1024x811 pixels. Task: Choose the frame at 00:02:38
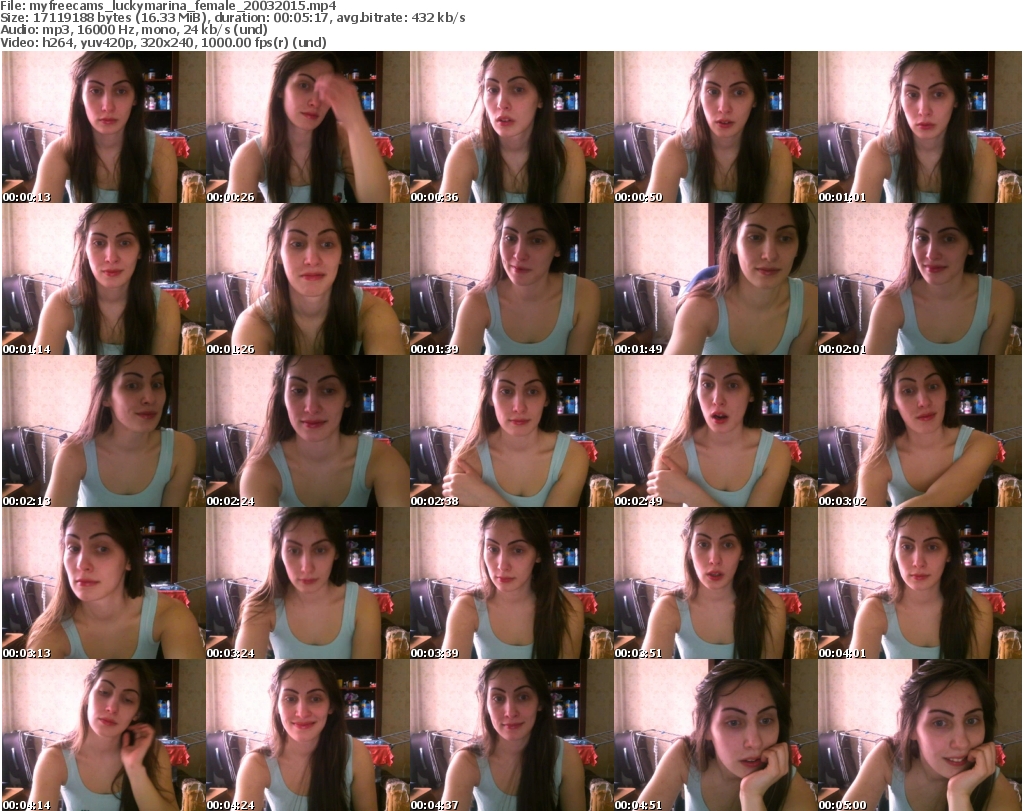coord(512,431)
